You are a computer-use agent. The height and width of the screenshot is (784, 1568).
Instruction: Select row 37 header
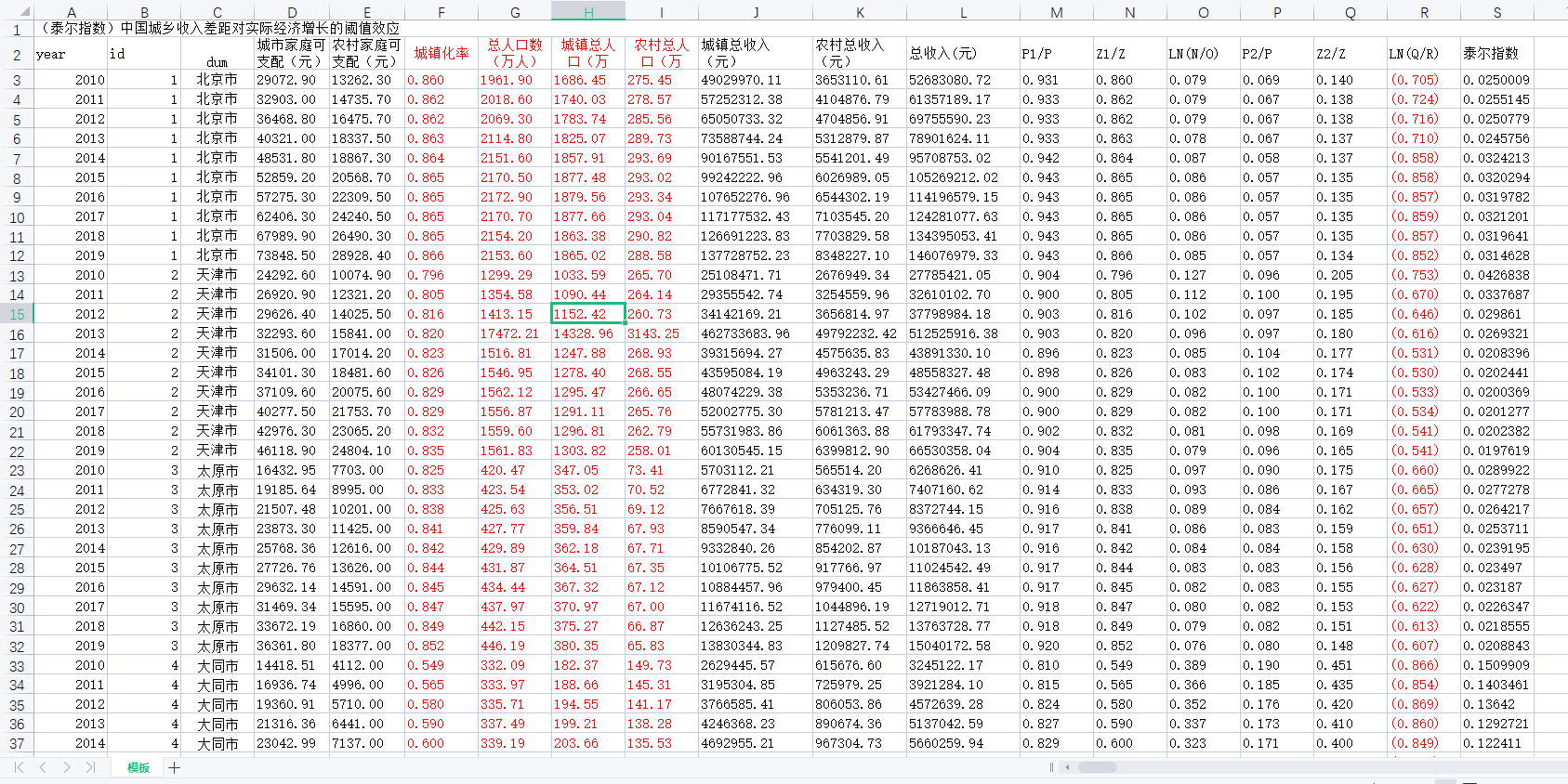point(17,744)
